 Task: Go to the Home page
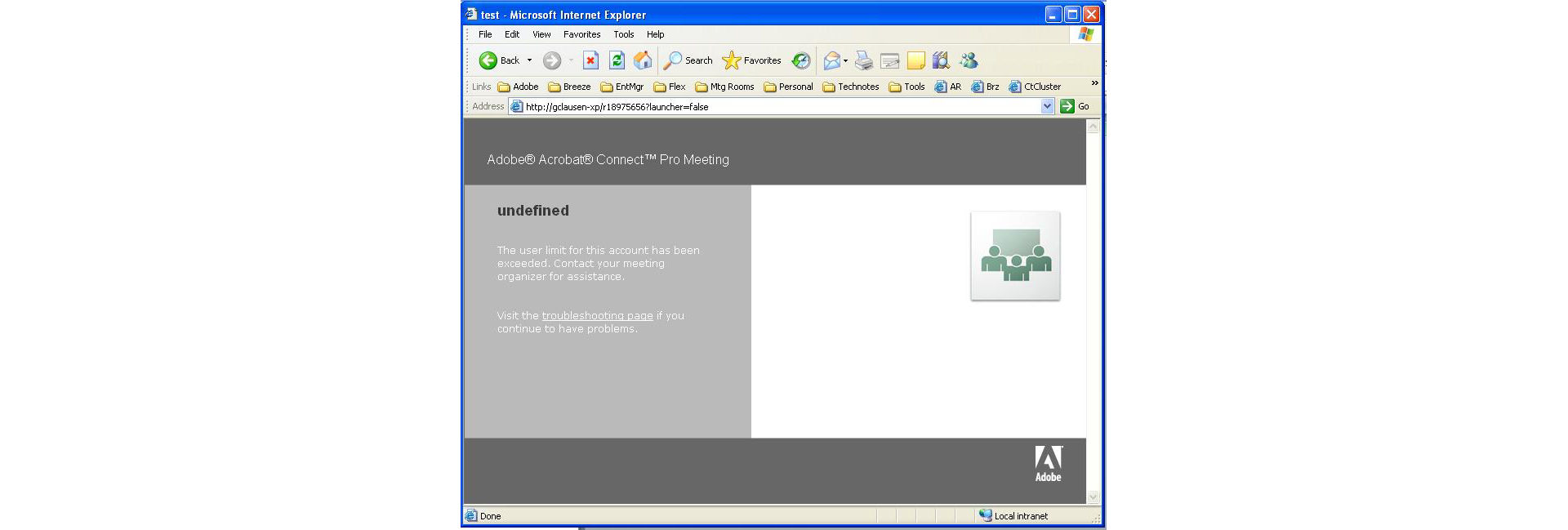(x=644, y=60)
